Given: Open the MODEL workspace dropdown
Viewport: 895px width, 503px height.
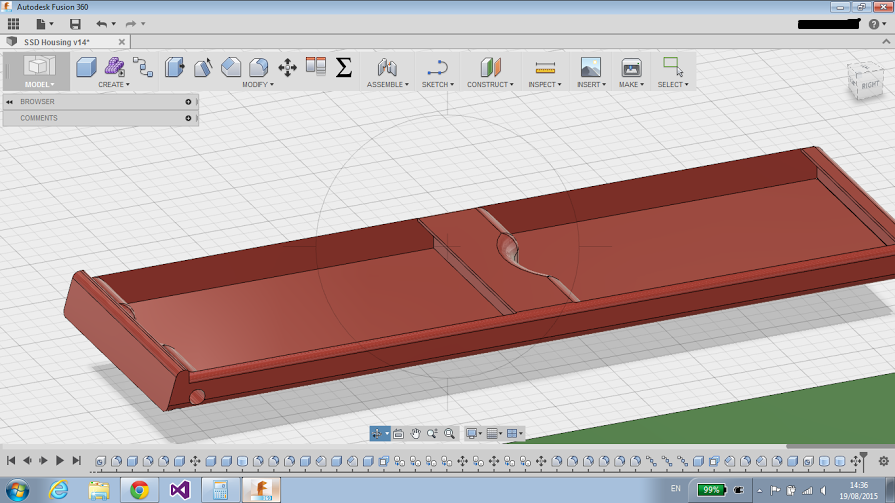Looking at the screenshot, I should tap(39, 84).
